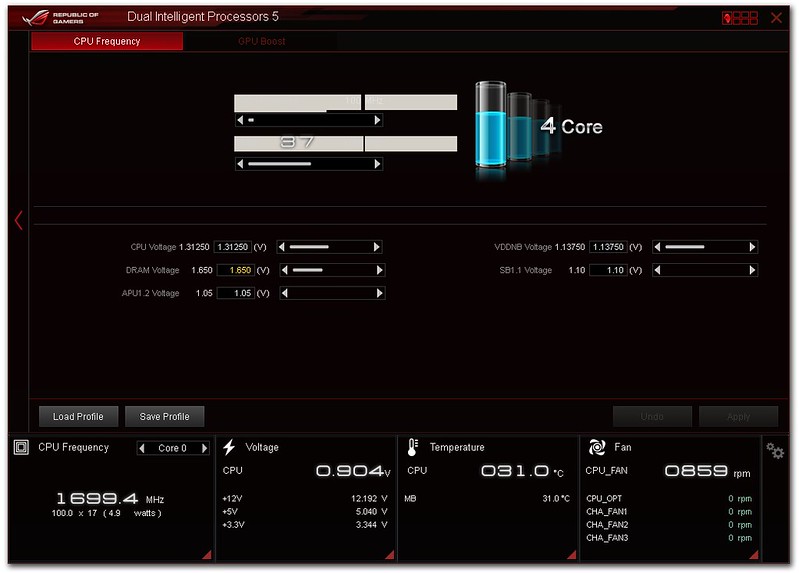
Task: Open the CPU Frequency tab
Action: (107, 41)
